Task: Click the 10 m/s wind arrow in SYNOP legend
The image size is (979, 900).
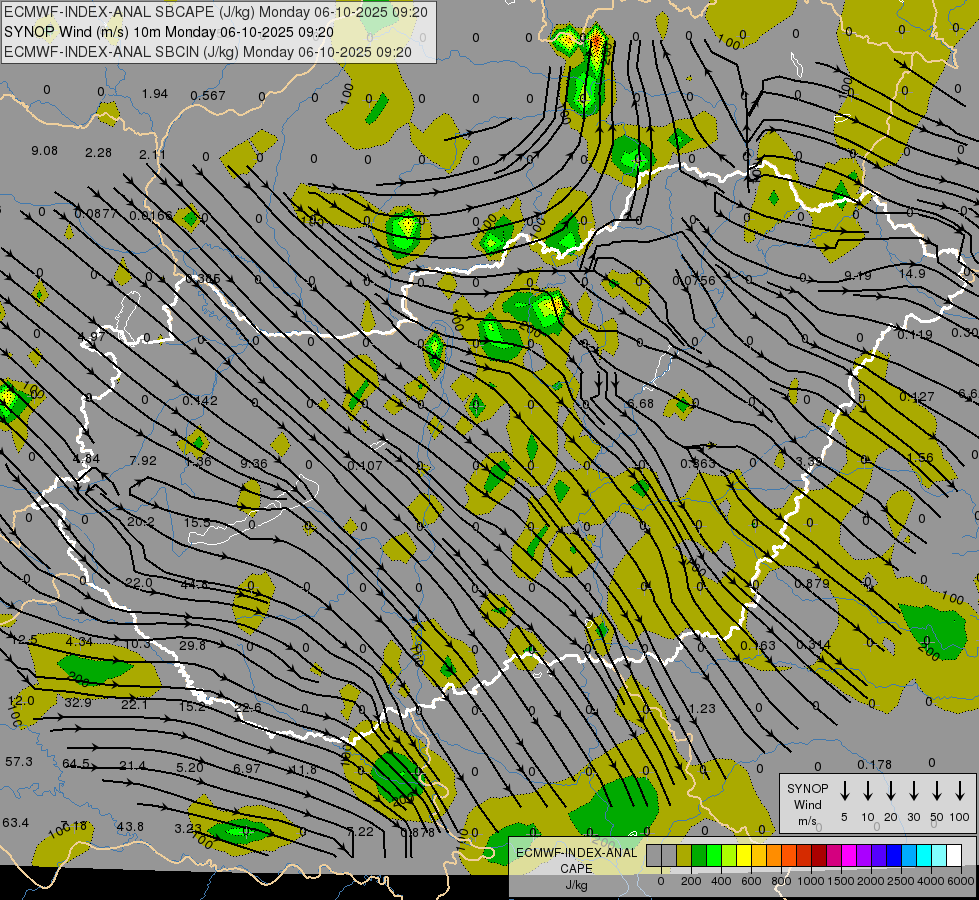Action: click(x=867, y=791)
